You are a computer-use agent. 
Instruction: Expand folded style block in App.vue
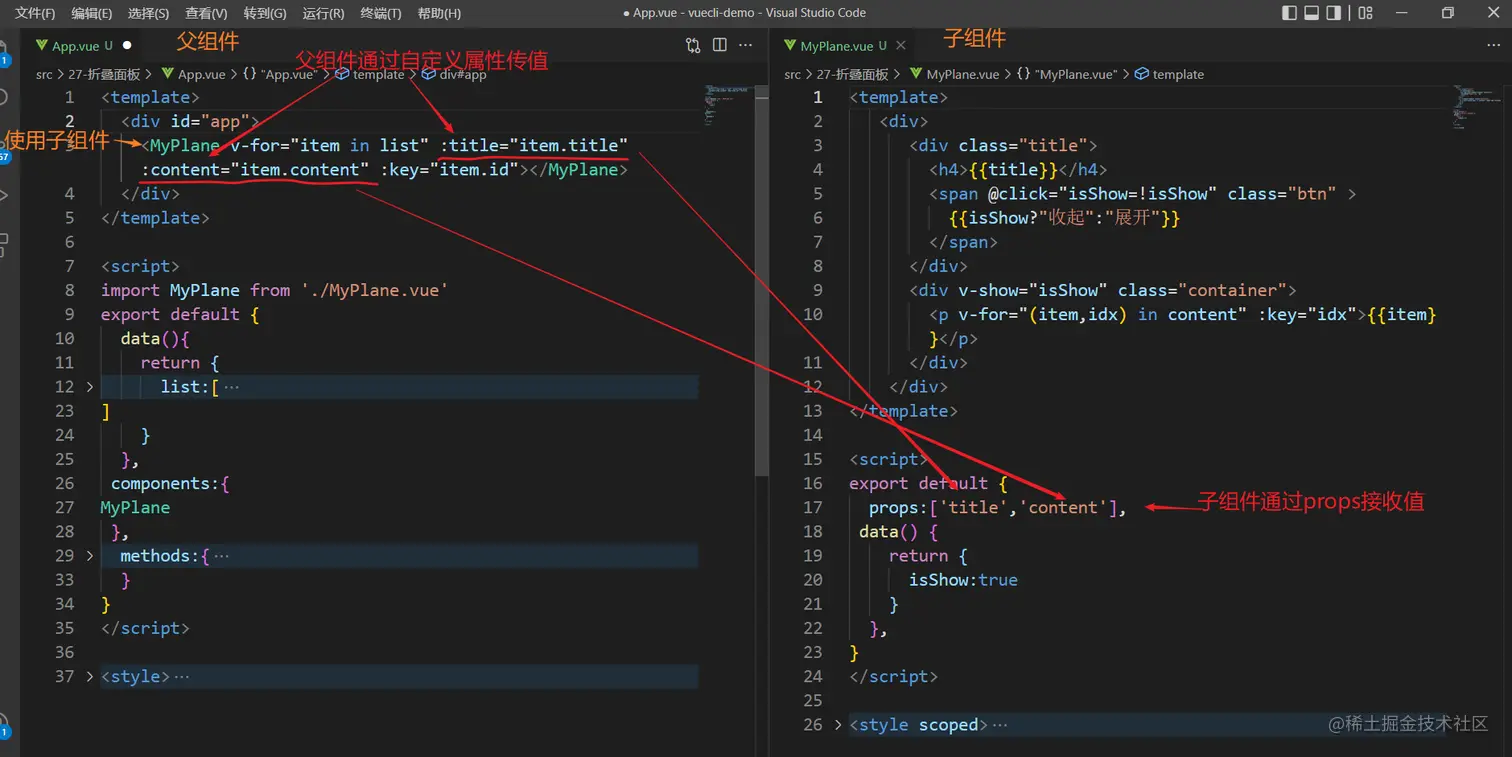[x=89, y=677]
